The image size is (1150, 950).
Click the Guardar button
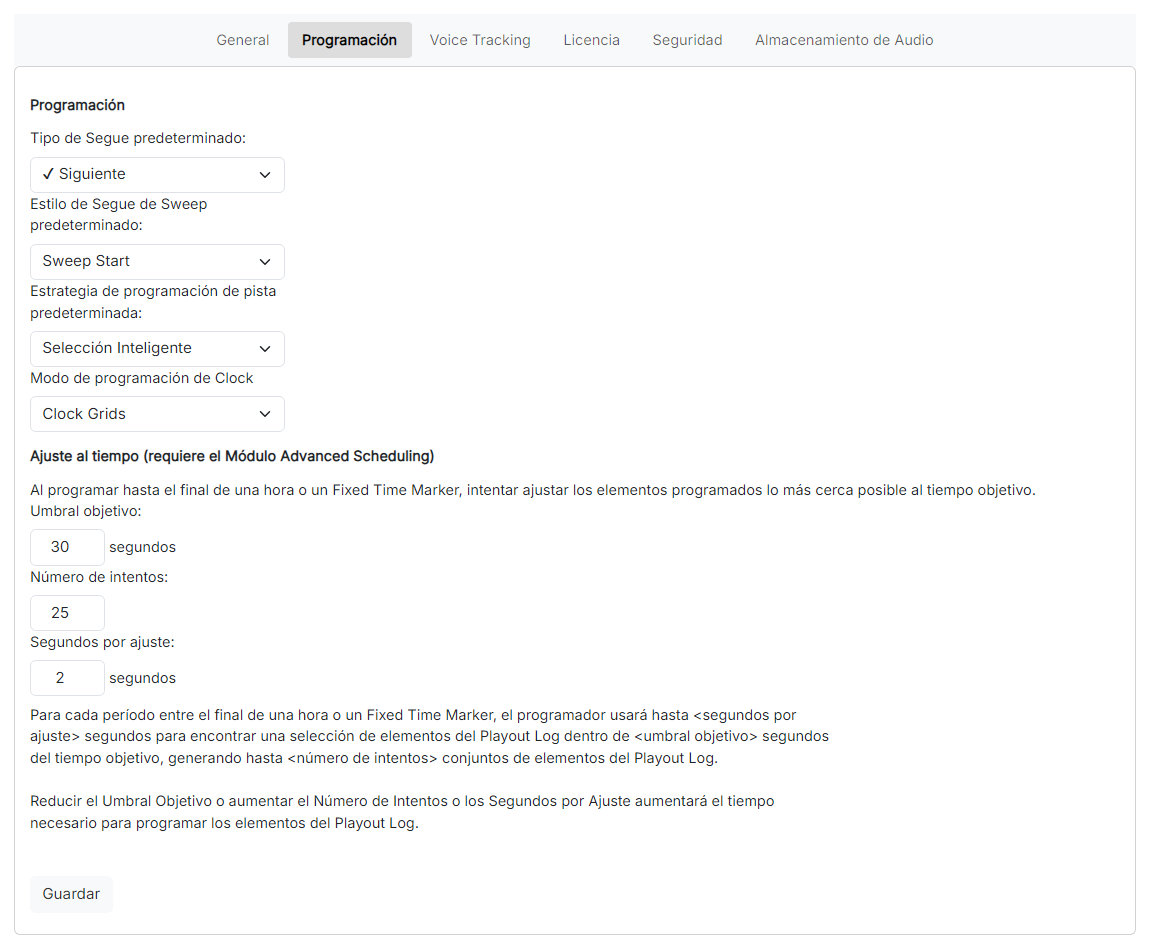(71, 894)
